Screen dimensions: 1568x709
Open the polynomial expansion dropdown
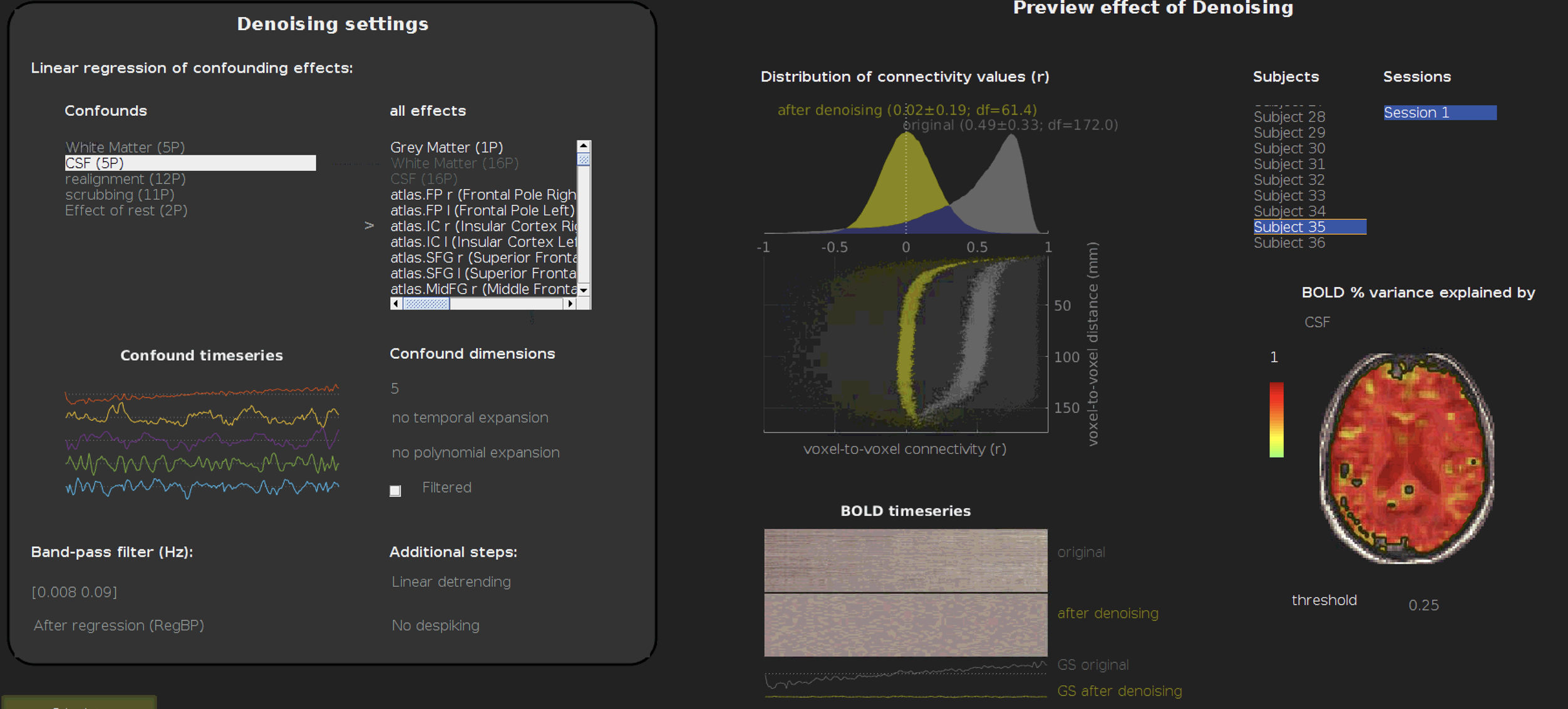tap(475, 453)
